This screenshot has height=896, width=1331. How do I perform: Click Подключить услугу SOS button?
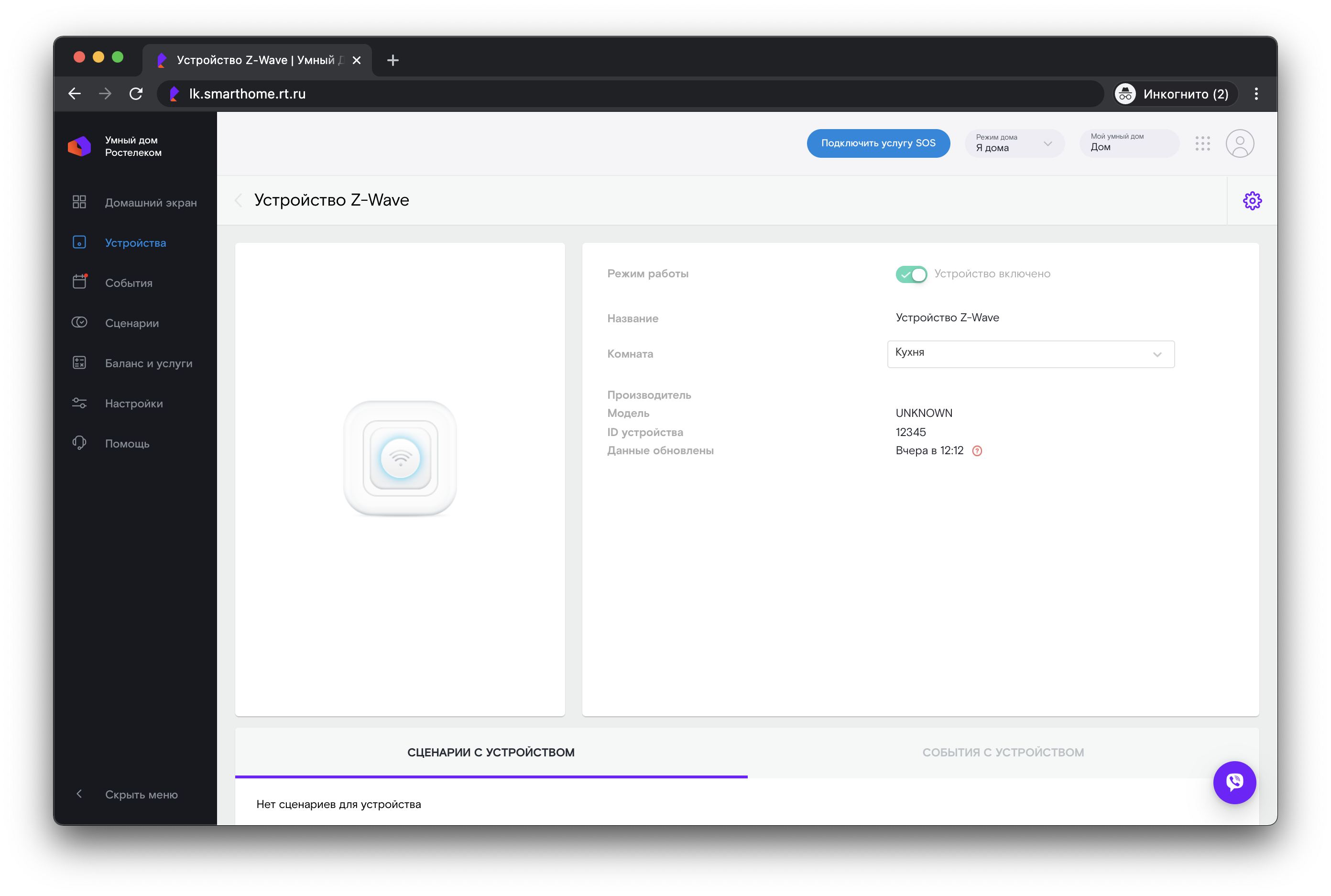tap(878, 143)
